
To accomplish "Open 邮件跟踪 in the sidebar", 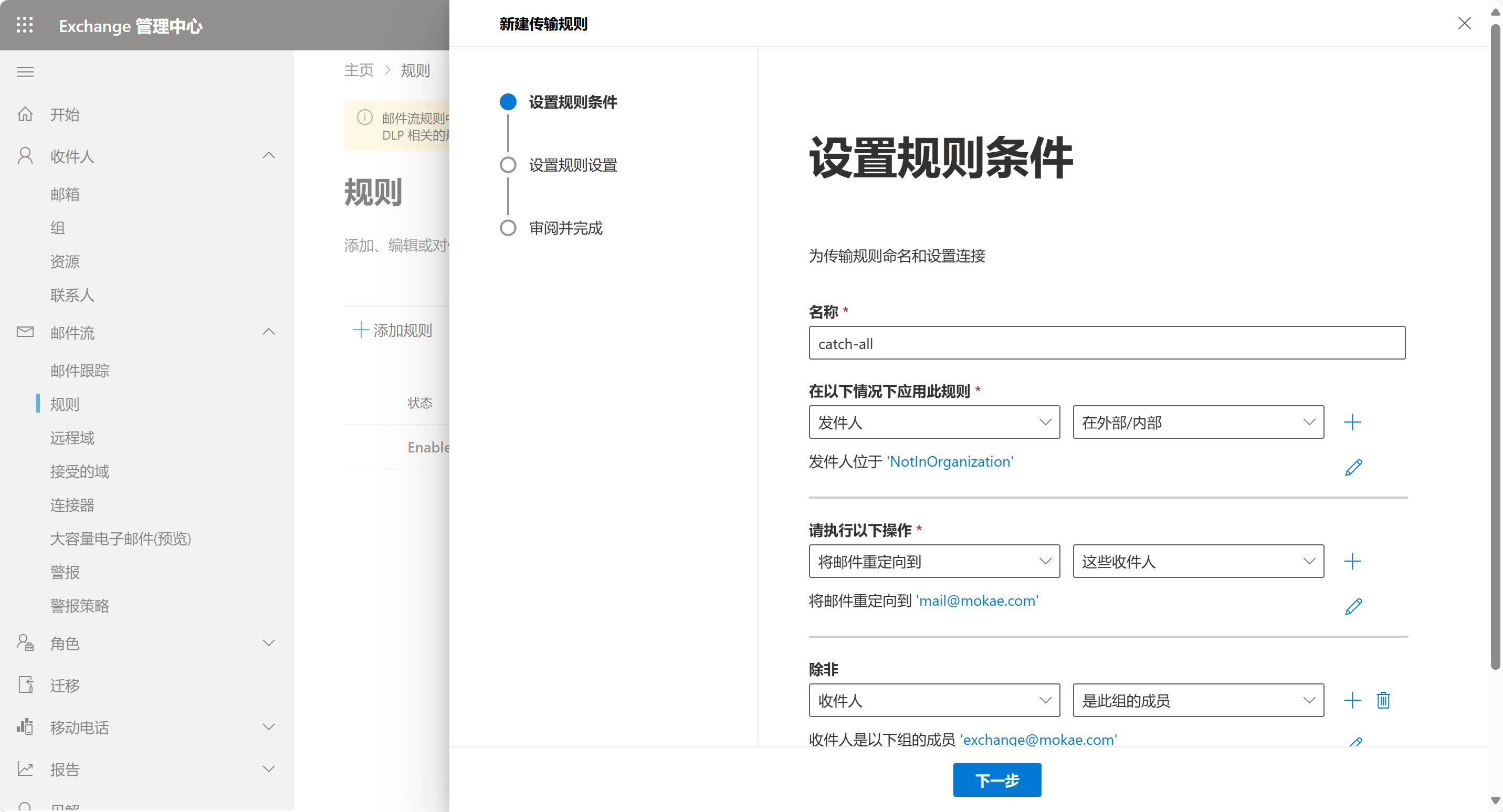I will pos(79,371).
